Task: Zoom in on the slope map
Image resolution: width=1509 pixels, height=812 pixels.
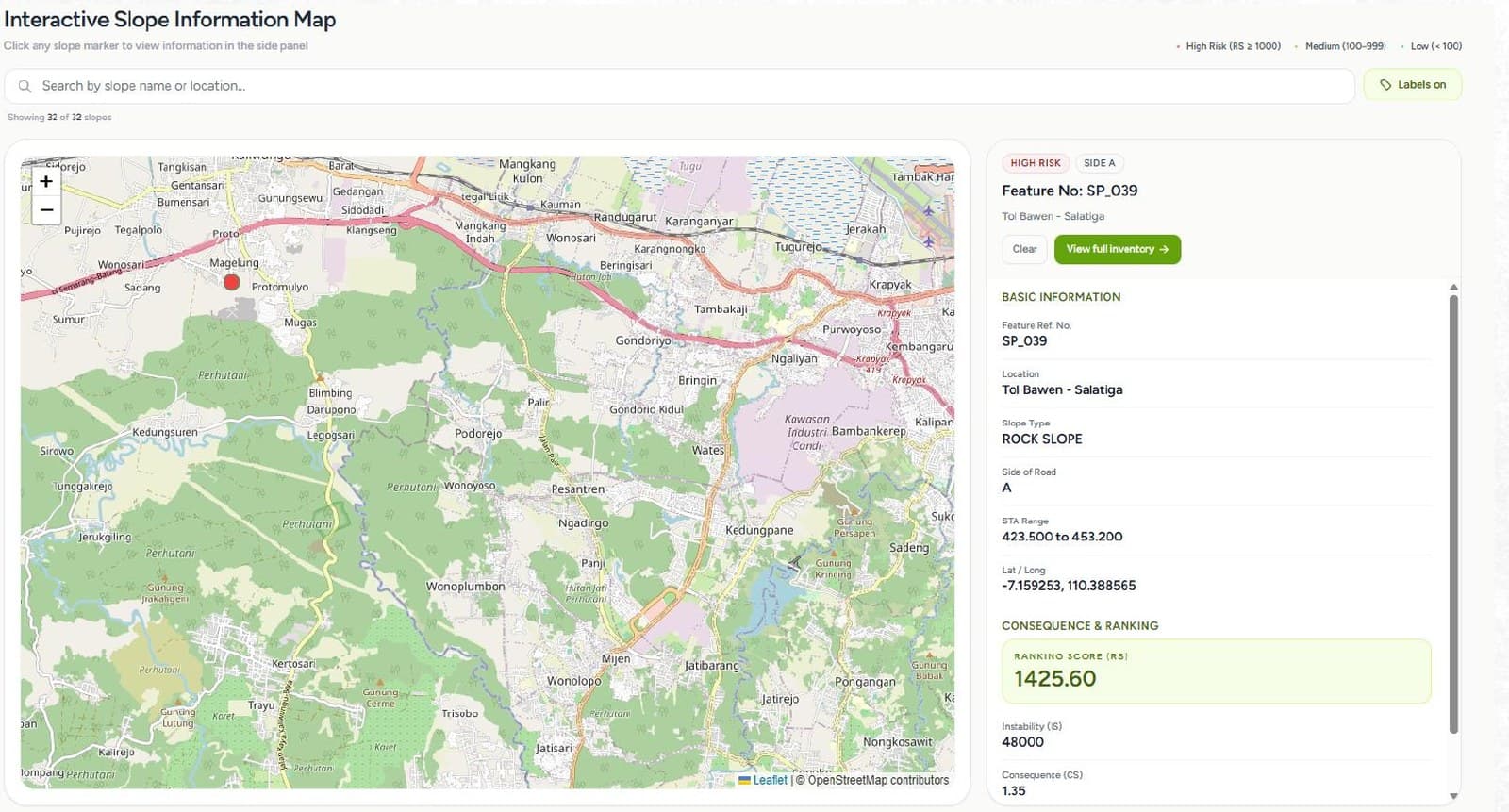Action: [x=46, y=181]
